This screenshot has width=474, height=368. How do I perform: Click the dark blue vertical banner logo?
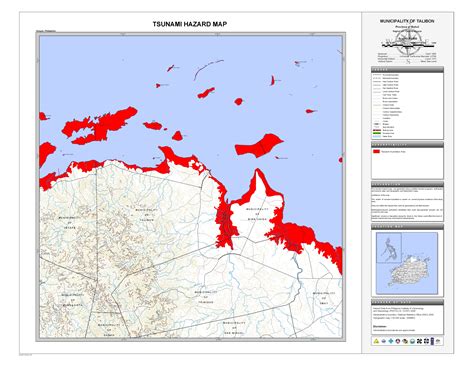click(x=432, y=341)
